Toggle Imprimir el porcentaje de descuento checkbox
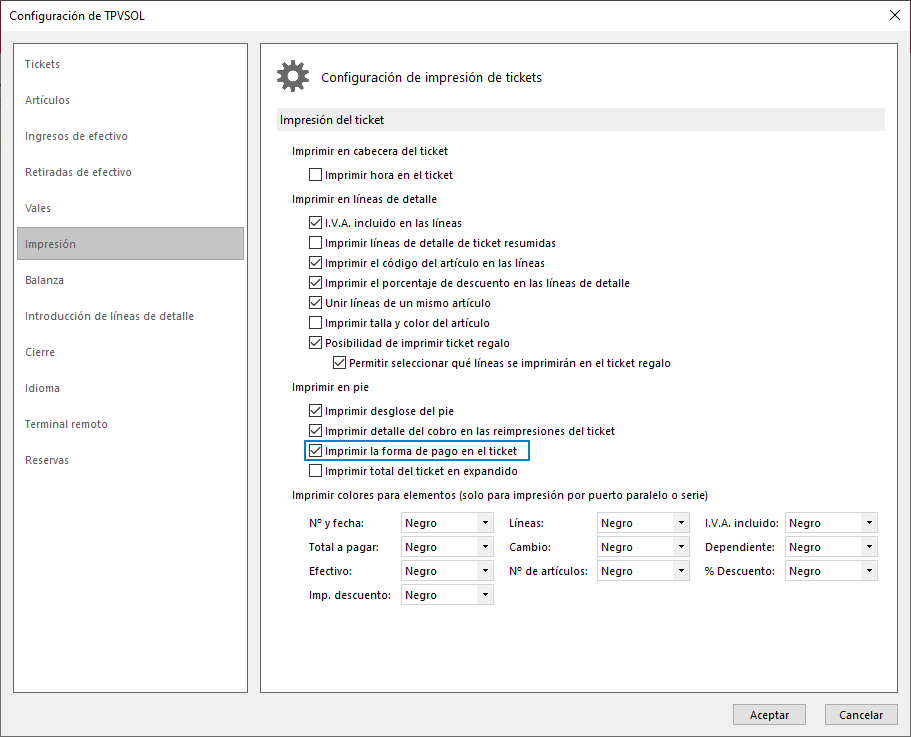Viewport: 911px width, 737px height. [315, 283]
